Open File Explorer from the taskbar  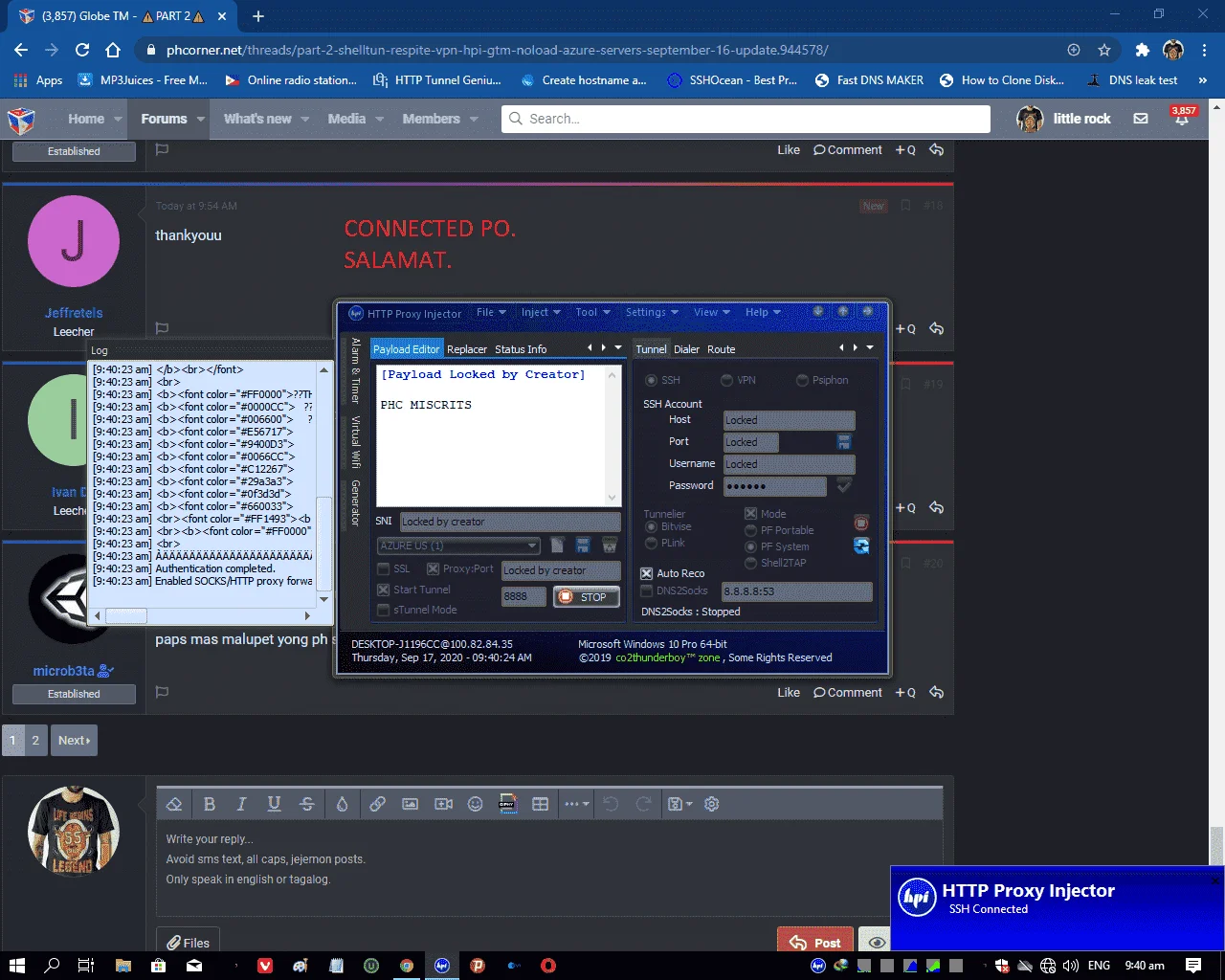tap(122, 966)
